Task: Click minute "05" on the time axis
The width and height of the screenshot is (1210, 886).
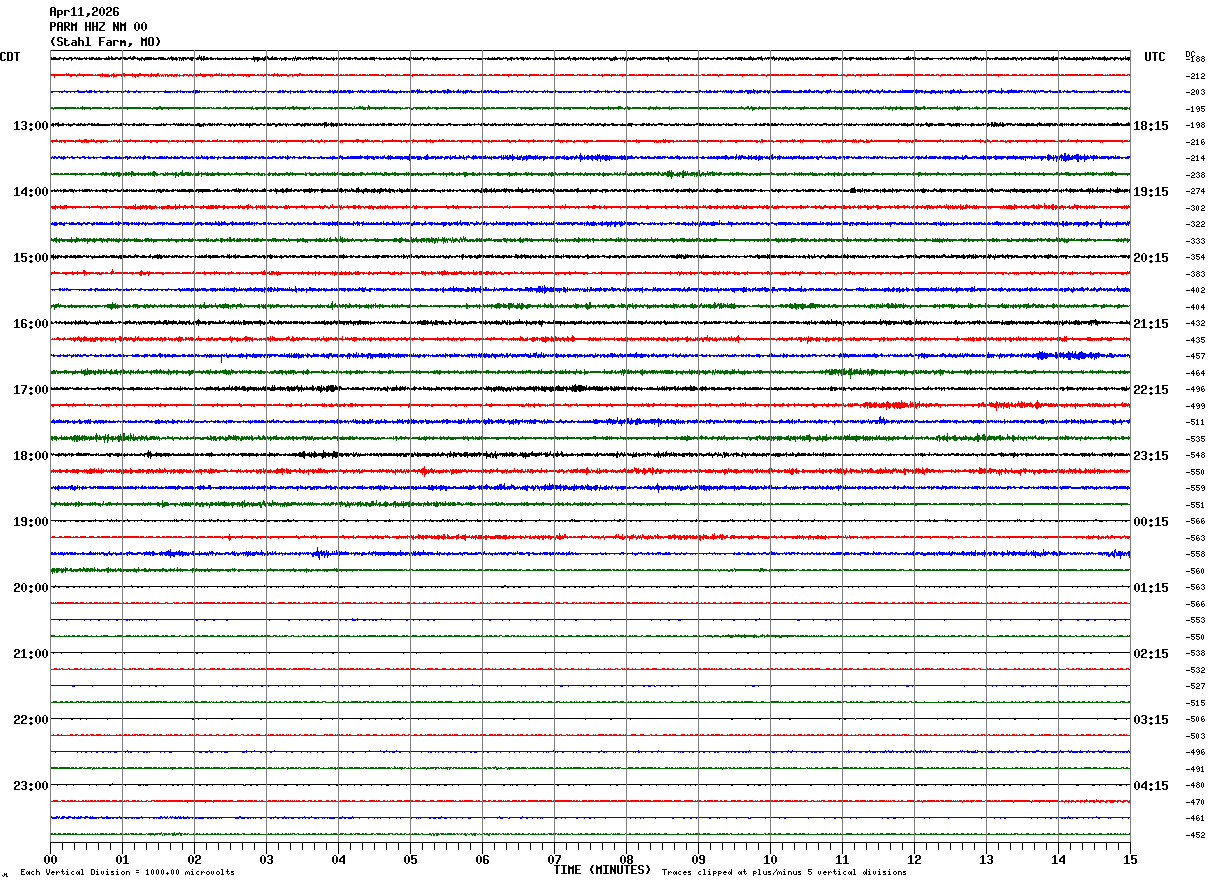Action: click(x=410, y=859)
